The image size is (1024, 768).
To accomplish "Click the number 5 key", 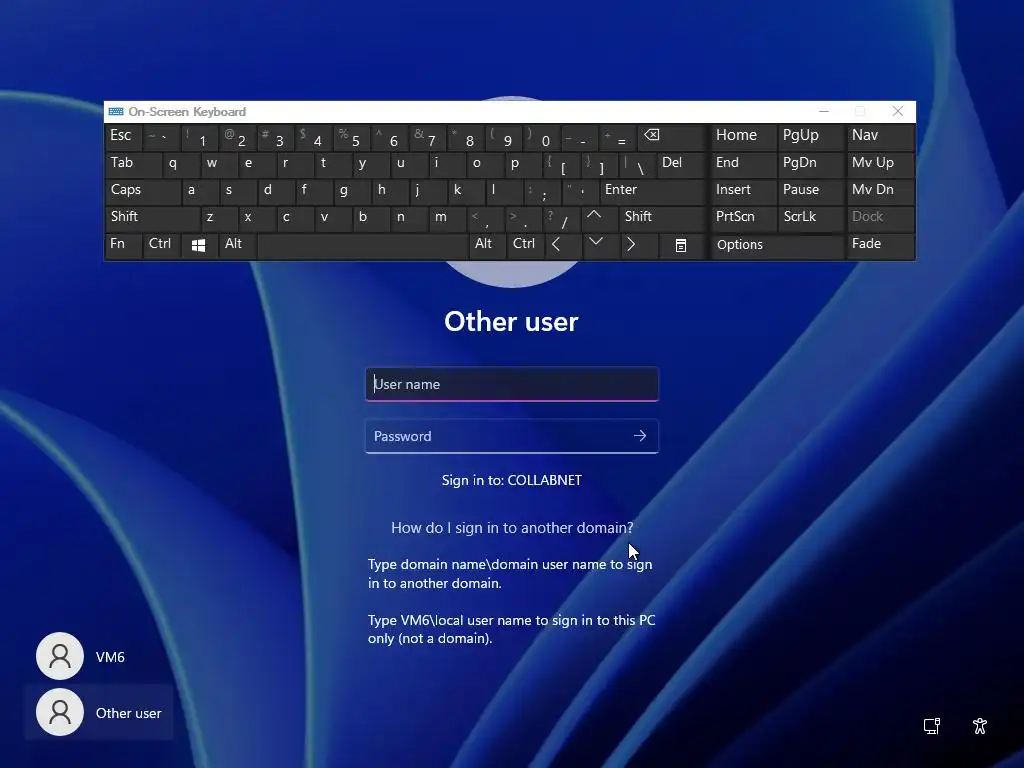I will tap(353, 136).
